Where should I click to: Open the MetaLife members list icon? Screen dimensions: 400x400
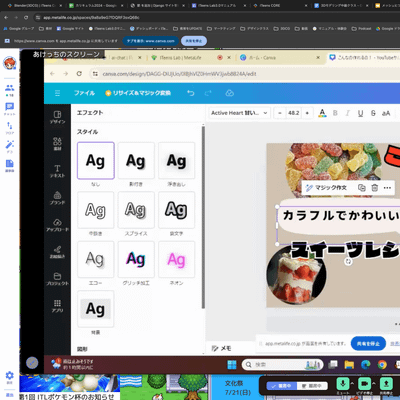[x=10, y=88]
